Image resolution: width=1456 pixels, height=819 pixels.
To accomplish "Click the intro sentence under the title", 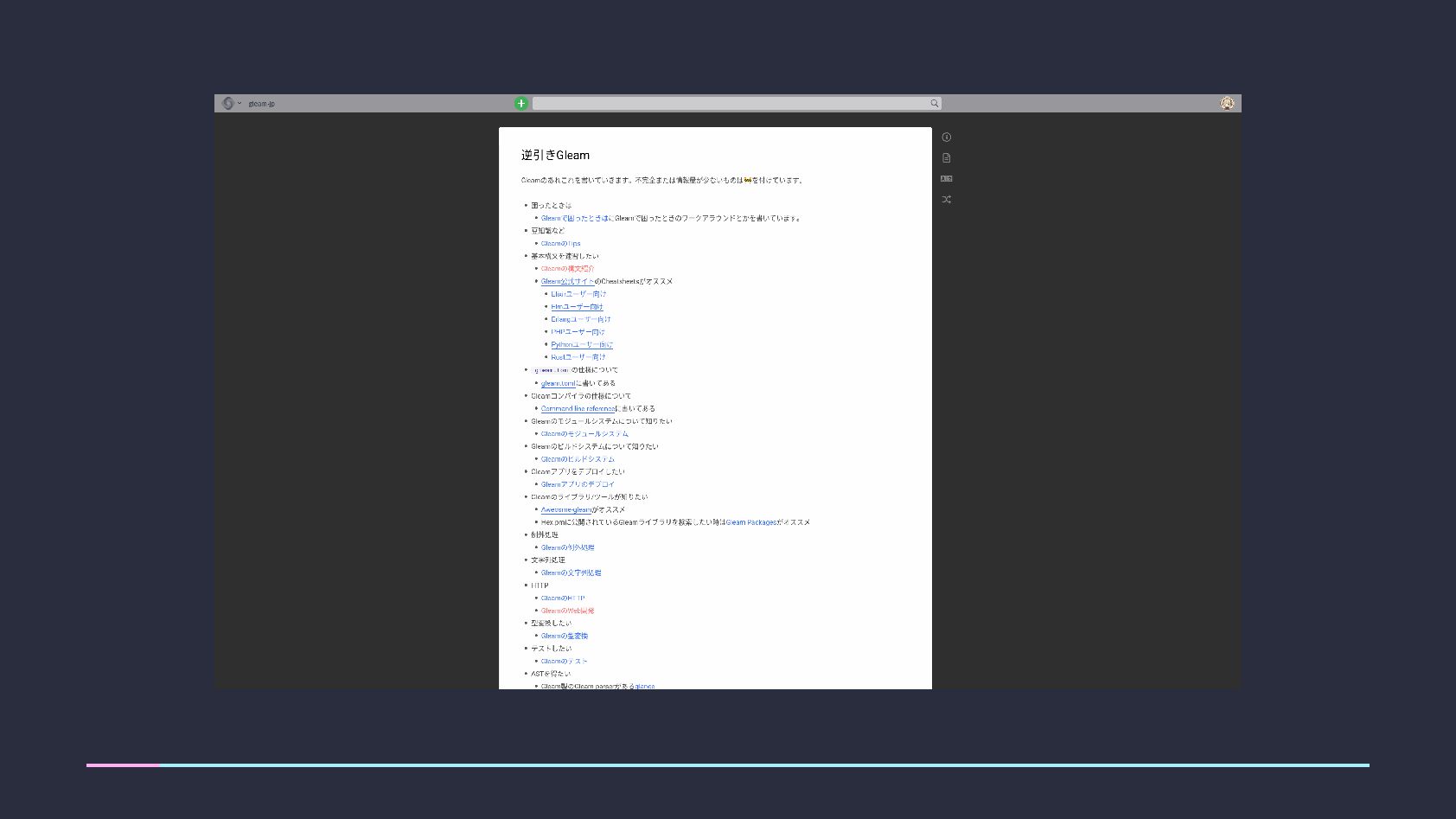I will tap(663, 181).
